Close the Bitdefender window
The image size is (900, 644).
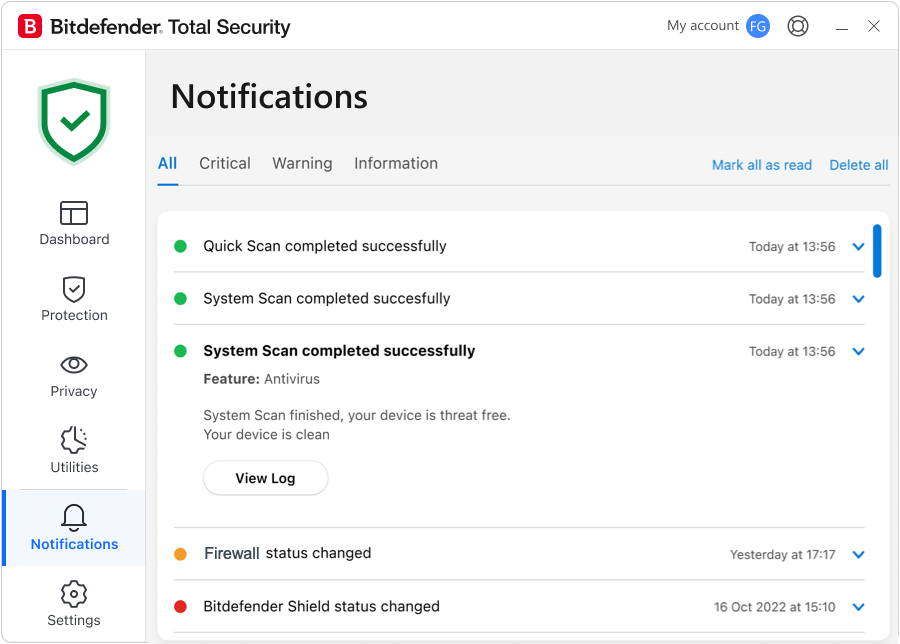[x=874, y=26]
